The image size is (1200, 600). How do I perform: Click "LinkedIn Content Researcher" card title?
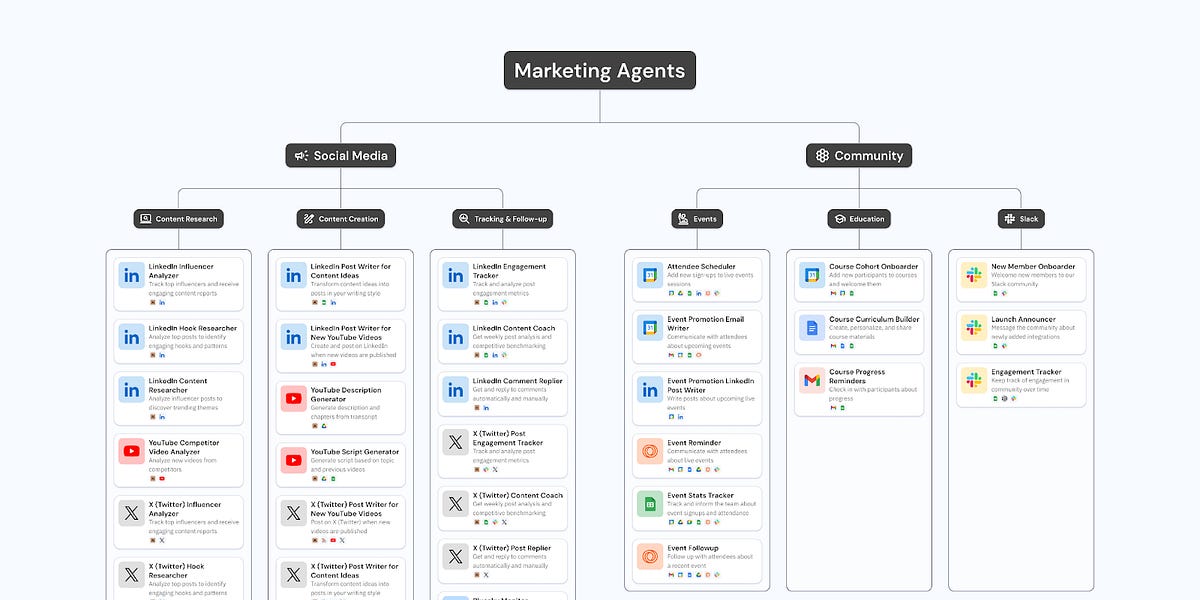click(x=178, y=385)
